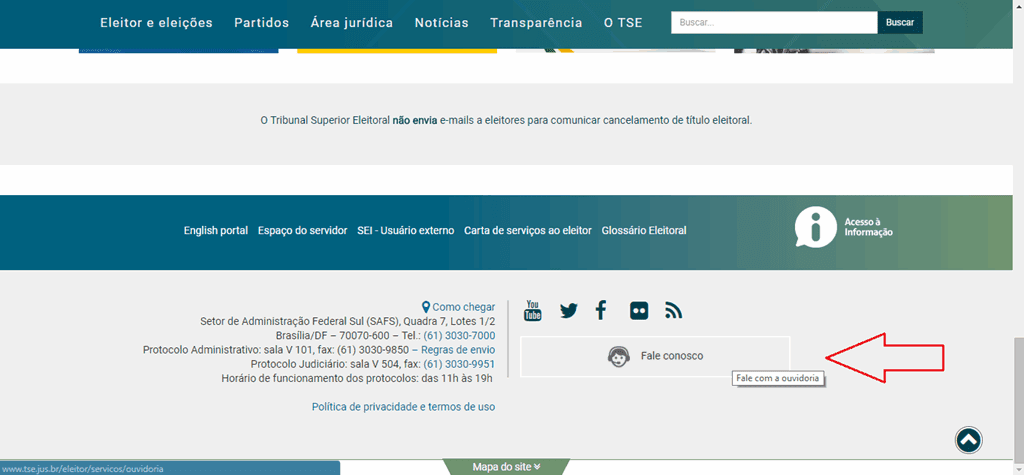
Task: Open the RSS feed icon
Action: (x=673, y=311)
